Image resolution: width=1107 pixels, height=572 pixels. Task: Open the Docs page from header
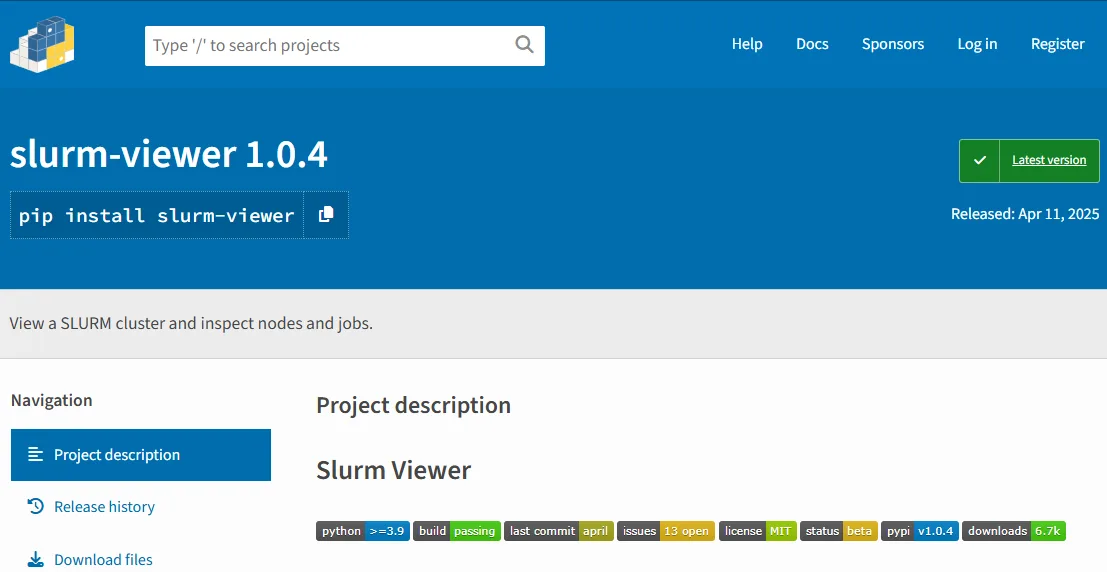812,44
